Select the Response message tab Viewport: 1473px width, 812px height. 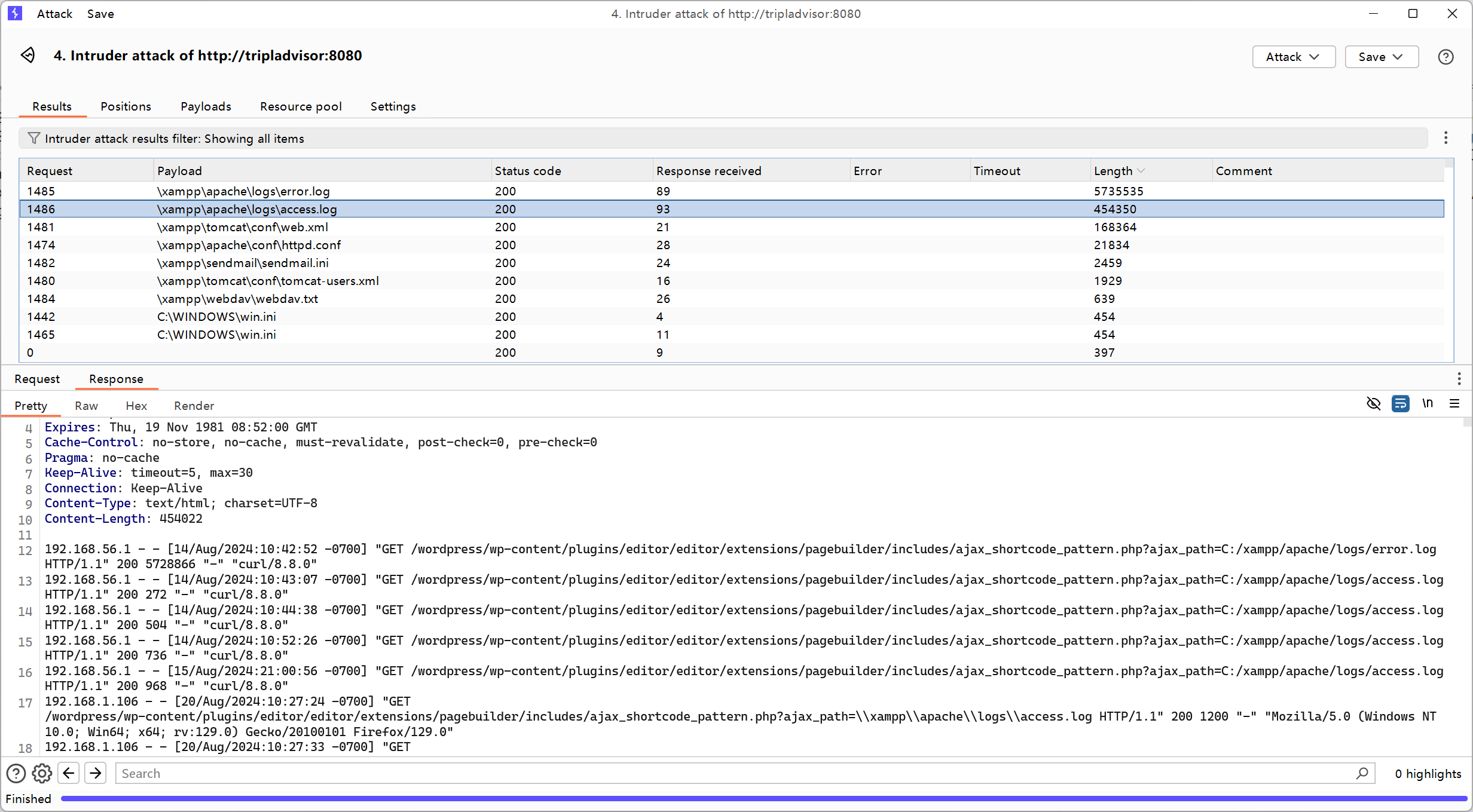(x=116, y=379)
